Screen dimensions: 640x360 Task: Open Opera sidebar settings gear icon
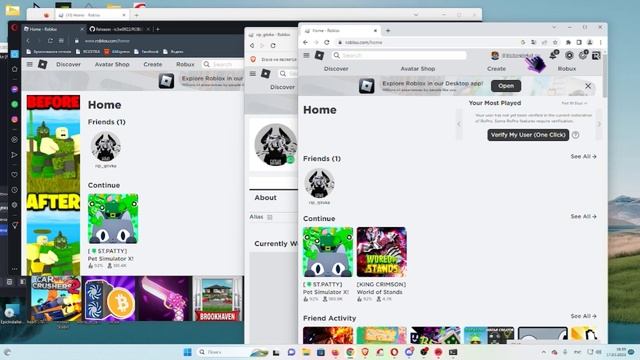point(15,205)
